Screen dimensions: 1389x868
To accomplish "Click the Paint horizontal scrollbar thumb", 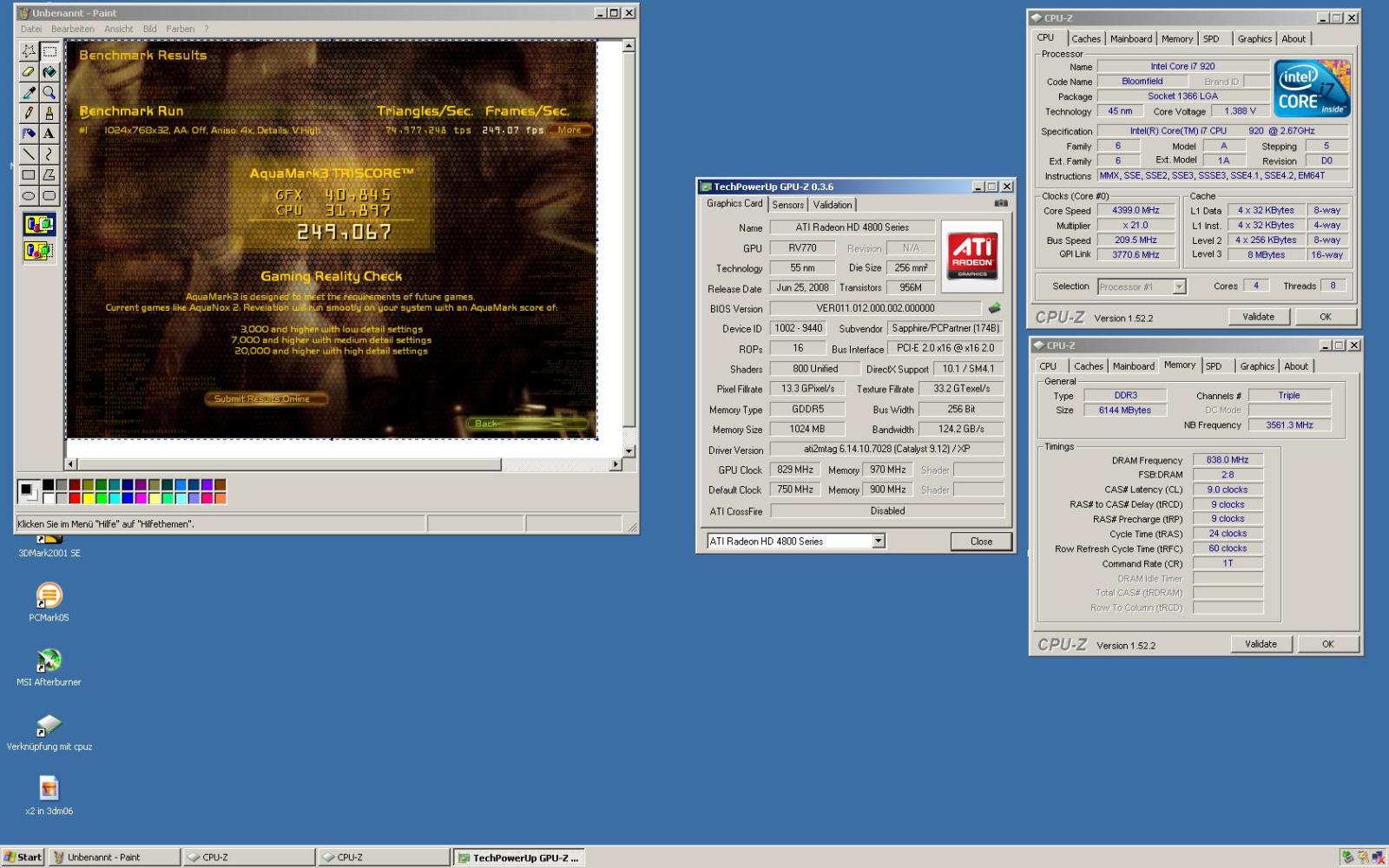I will pos(289,464).
